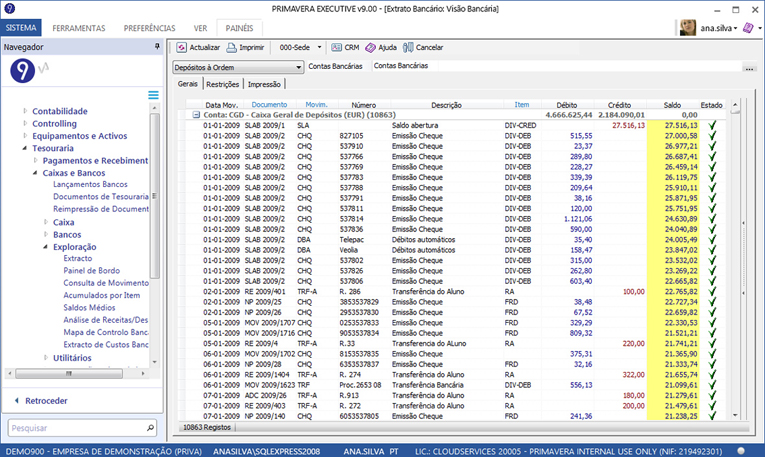765x457 pixels.
Task: Collapse the Exploração tree node
Action: point(45,247)
